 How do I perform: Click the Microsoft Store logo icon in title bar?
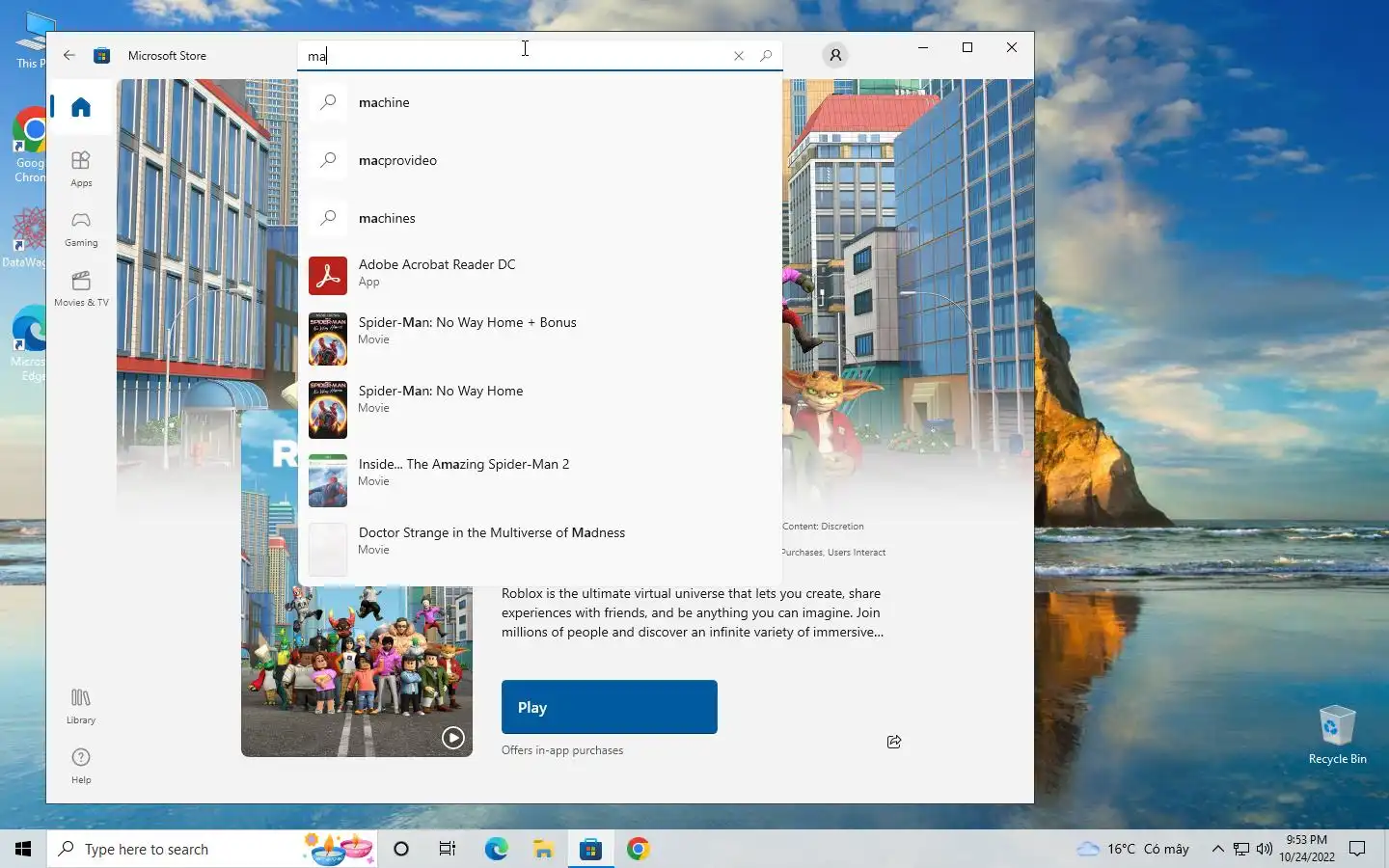[x=101, y=55]
